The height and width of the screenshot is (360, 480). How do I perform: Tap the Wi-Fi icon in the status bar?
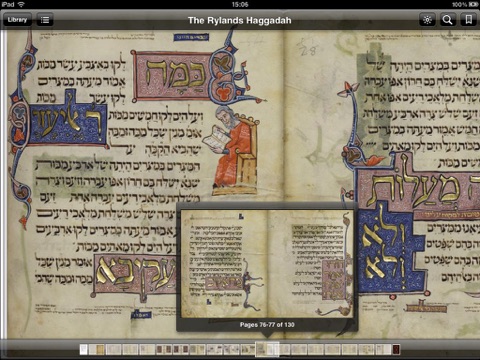(x=21, y=4)
